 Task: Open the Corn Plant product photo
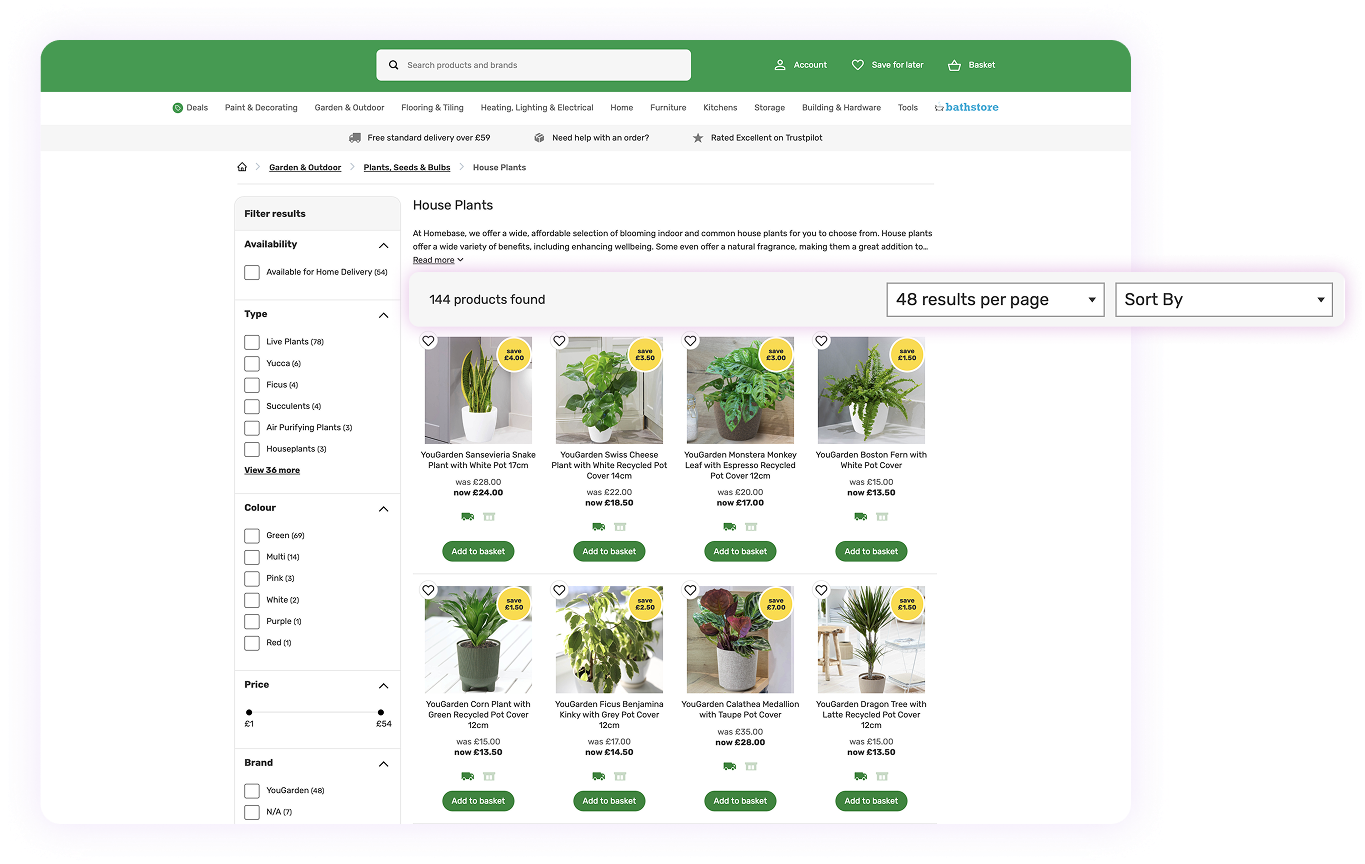click(478, 640)
